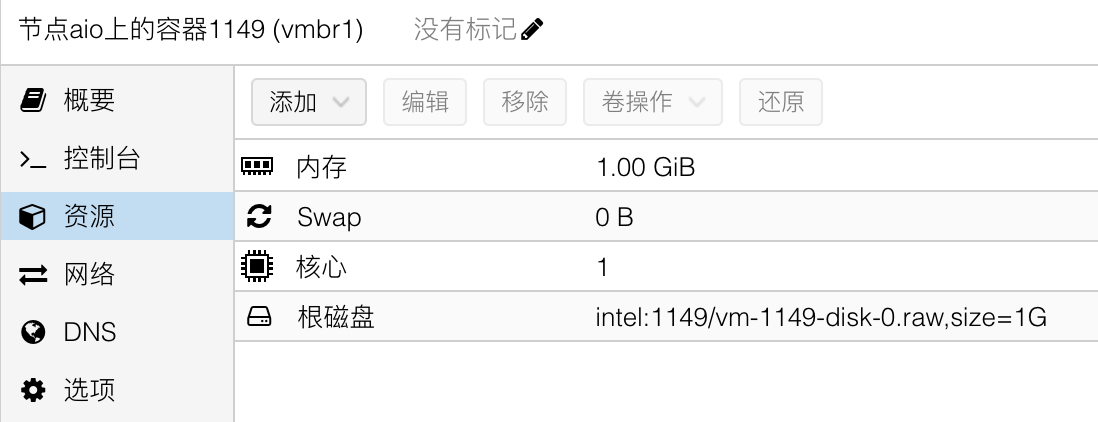
Task: Select the 根磁盘 row value
Action: [820, 318]
